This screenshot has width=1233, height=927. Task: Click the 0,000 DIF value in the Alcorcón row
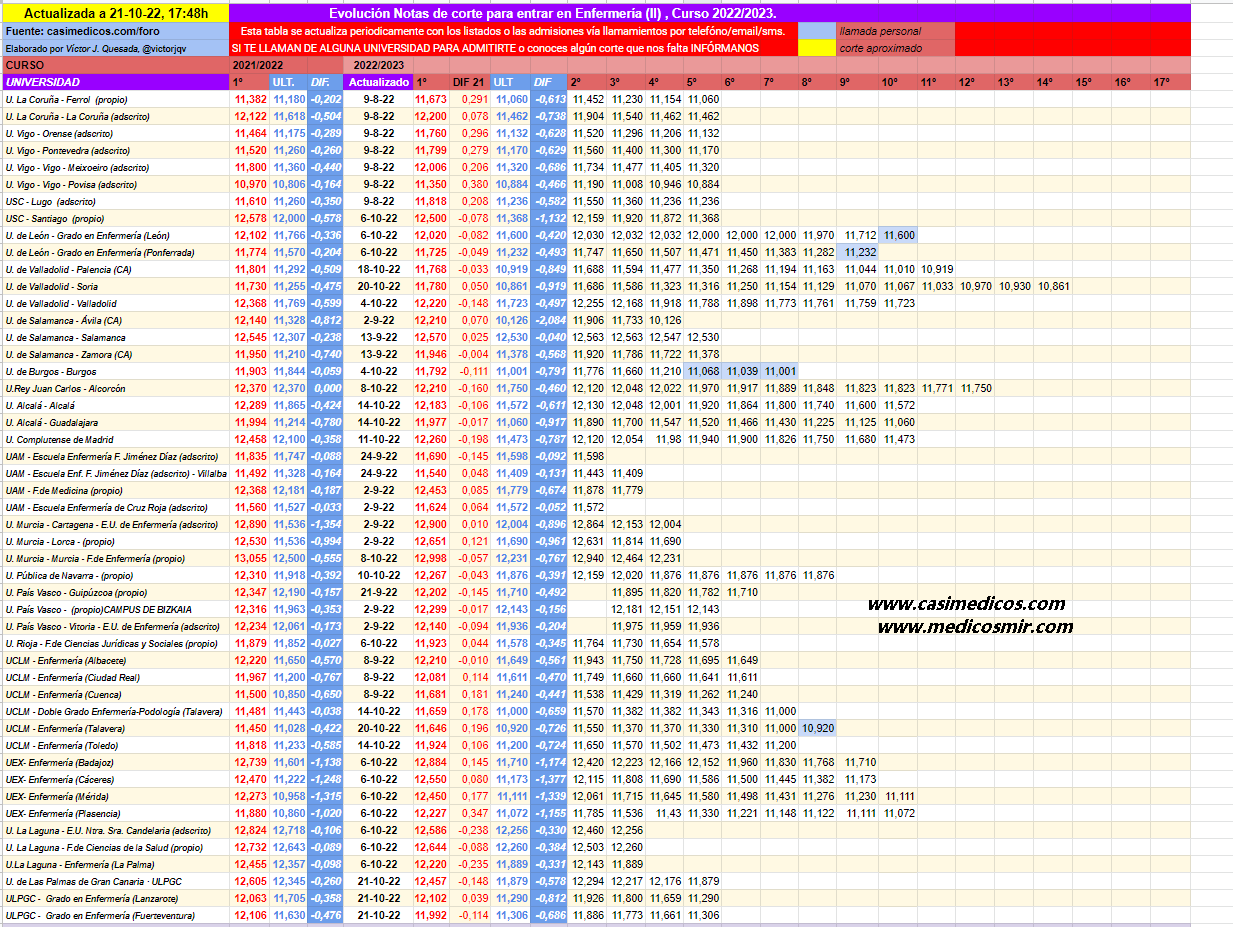click(x=326, y=388)
